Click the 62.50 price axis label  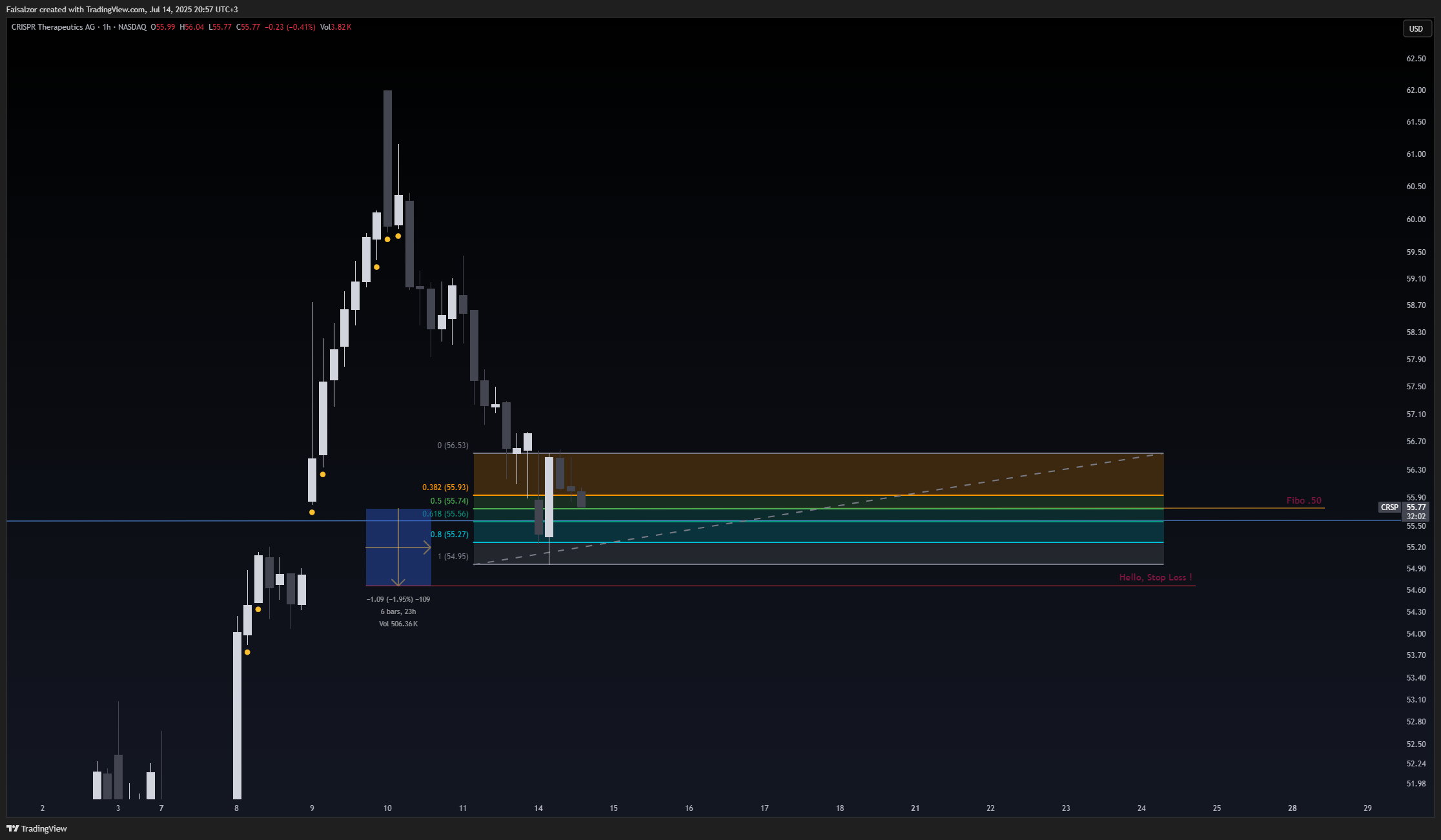click(1416, 59)
